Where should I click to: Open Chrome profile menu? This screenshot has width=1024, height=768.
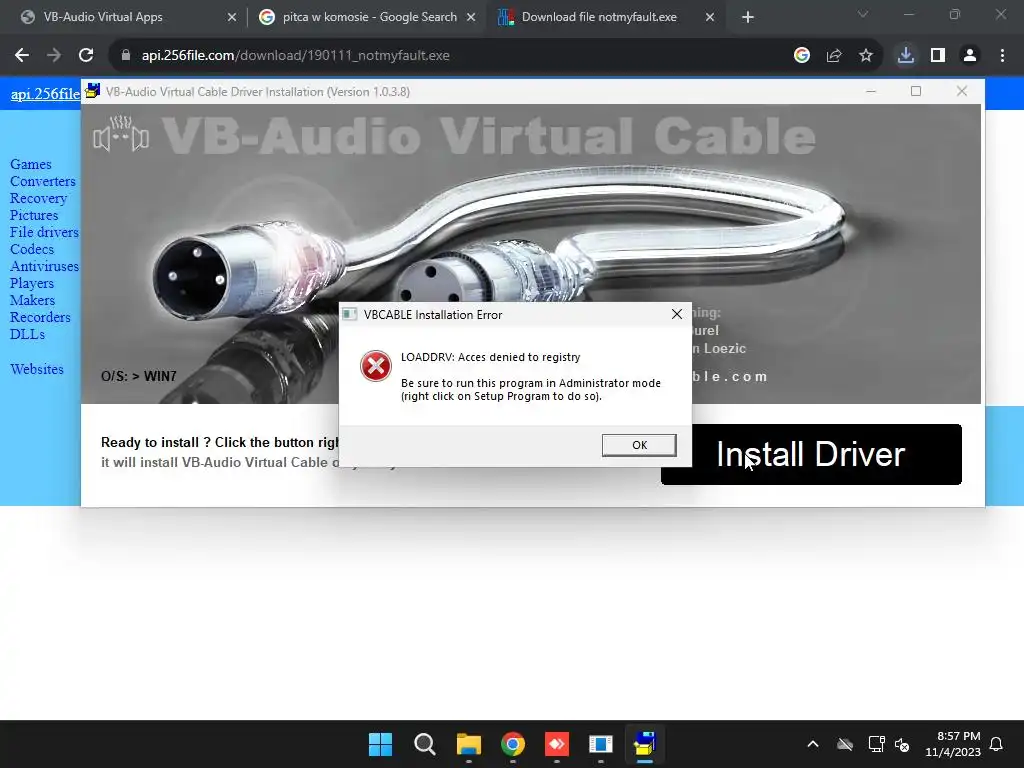click(x=970, y=56)
